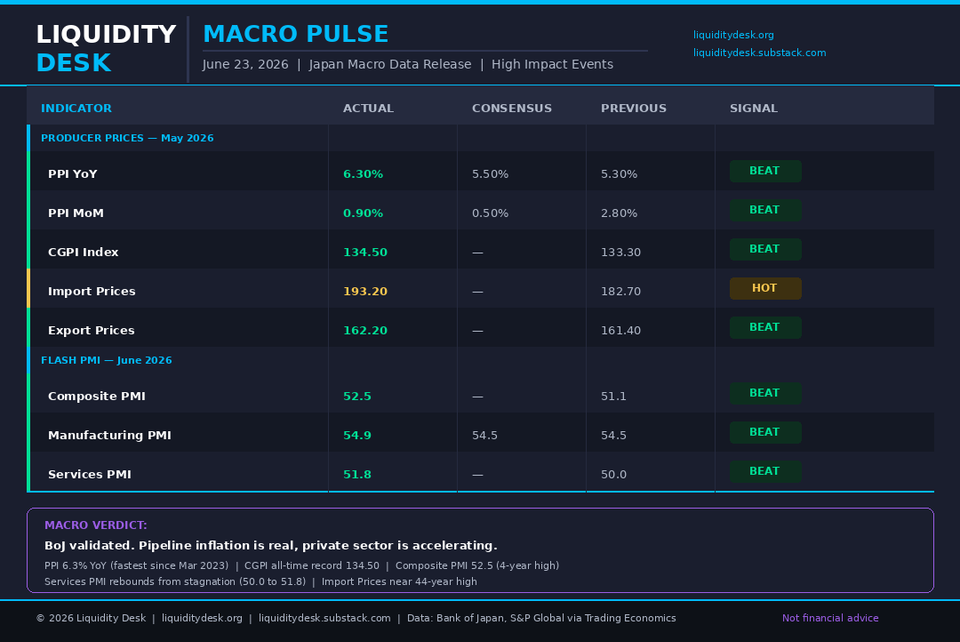Click the 'BoJ validated' verdict sentence
Screen dimensions: 960x642
(x=271, y=545)
